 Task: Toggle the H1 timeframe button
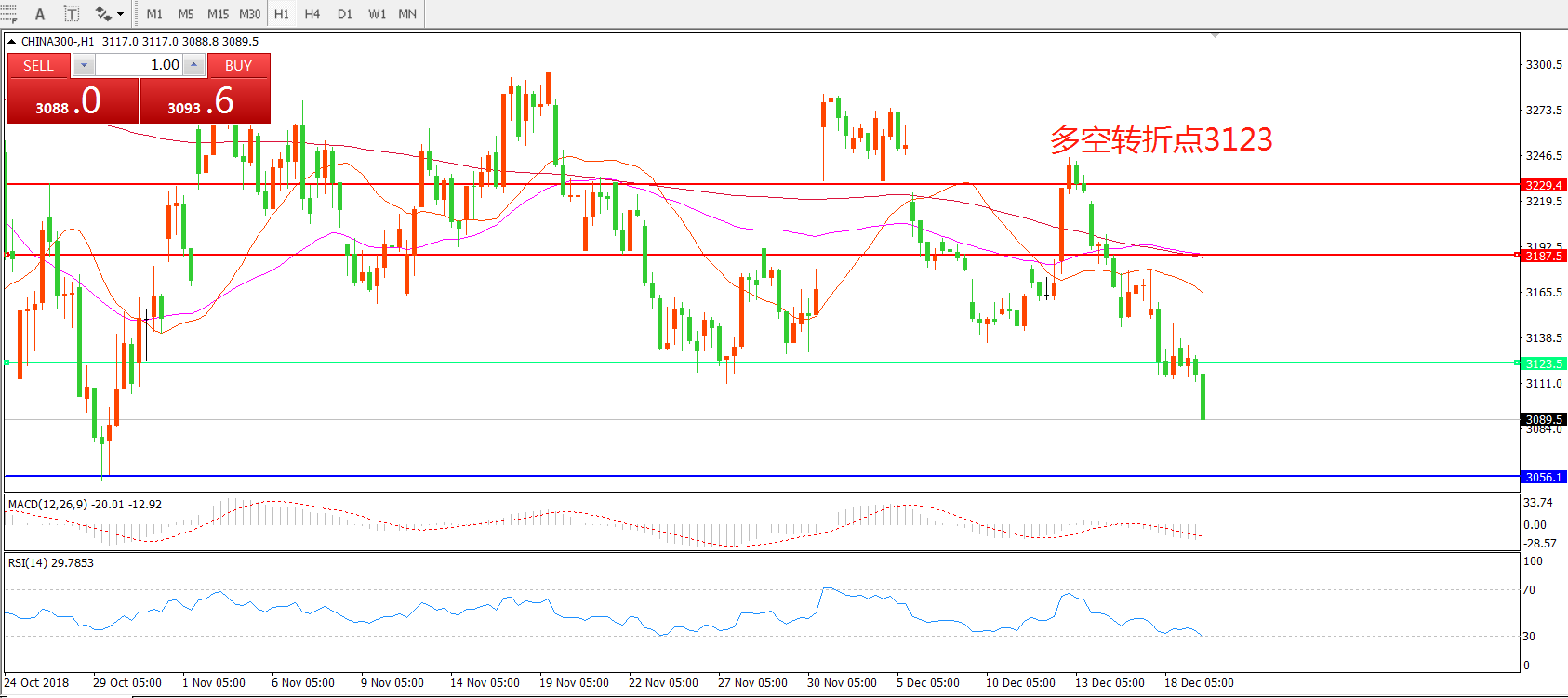click(282, 14)
